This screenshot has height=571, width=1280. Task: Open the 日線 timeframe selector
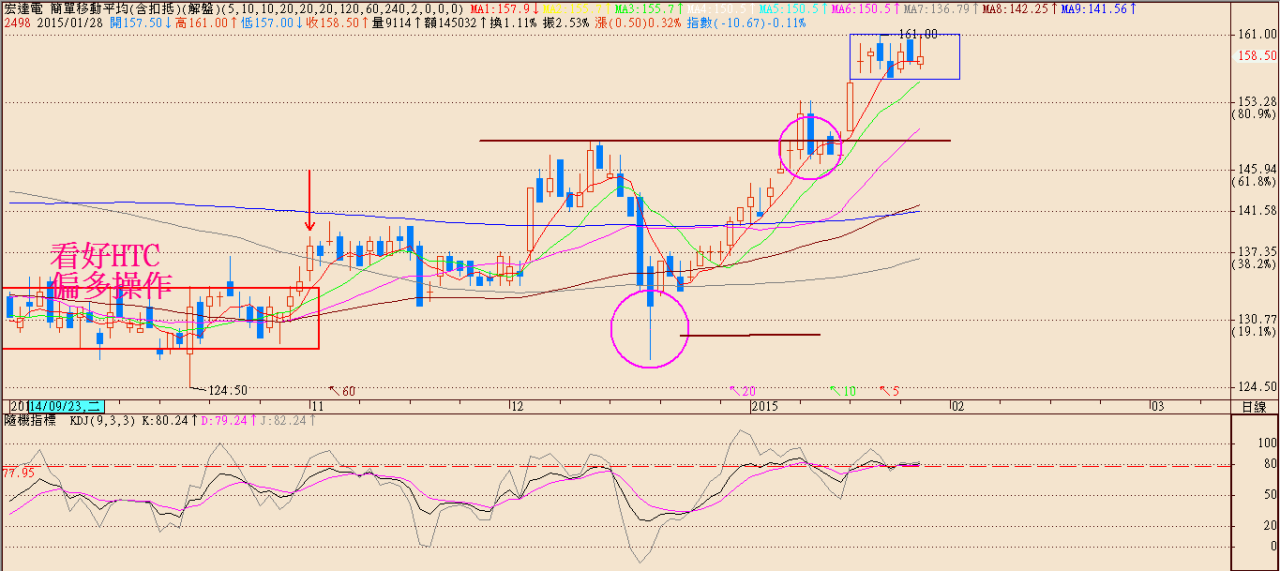coord(1252,407)
